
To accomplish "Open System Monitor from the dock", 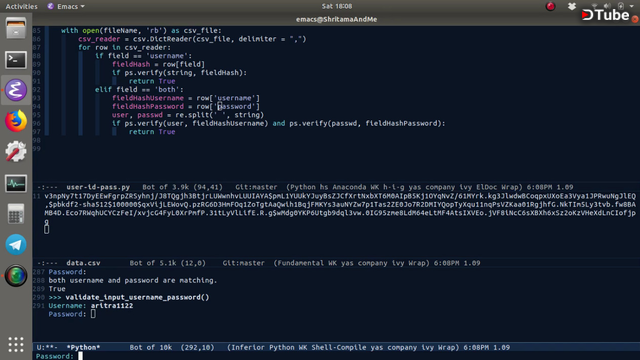I will coord(16,183).
